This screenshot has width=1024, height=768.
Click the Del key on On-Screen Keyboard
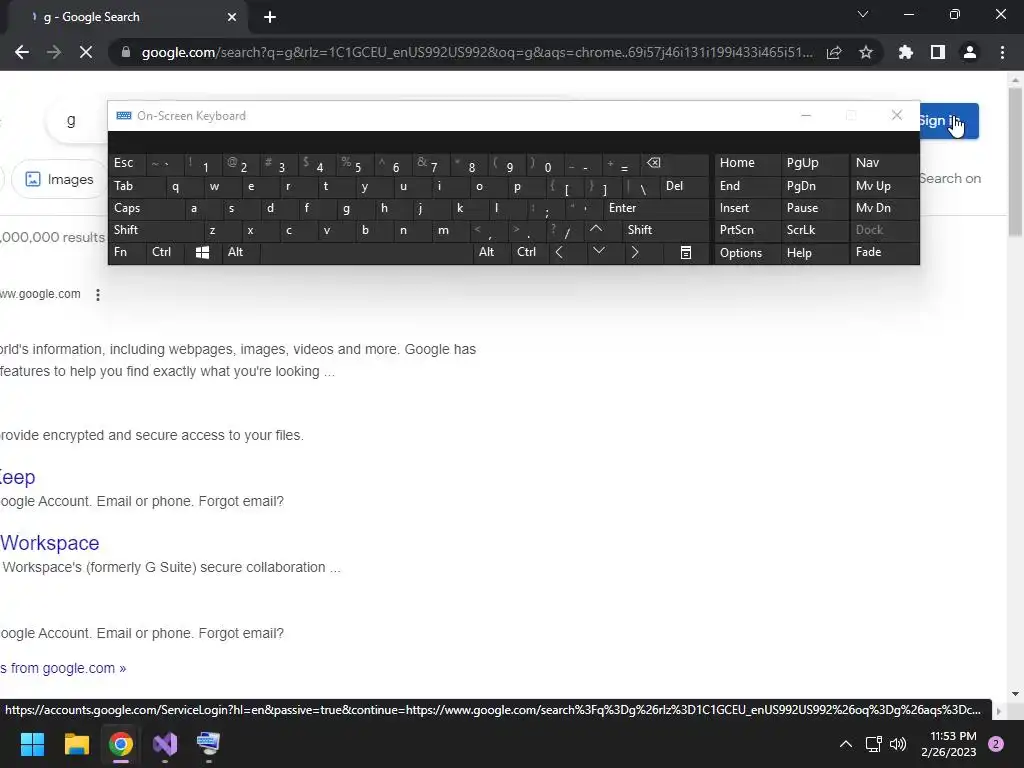[684, 186]
